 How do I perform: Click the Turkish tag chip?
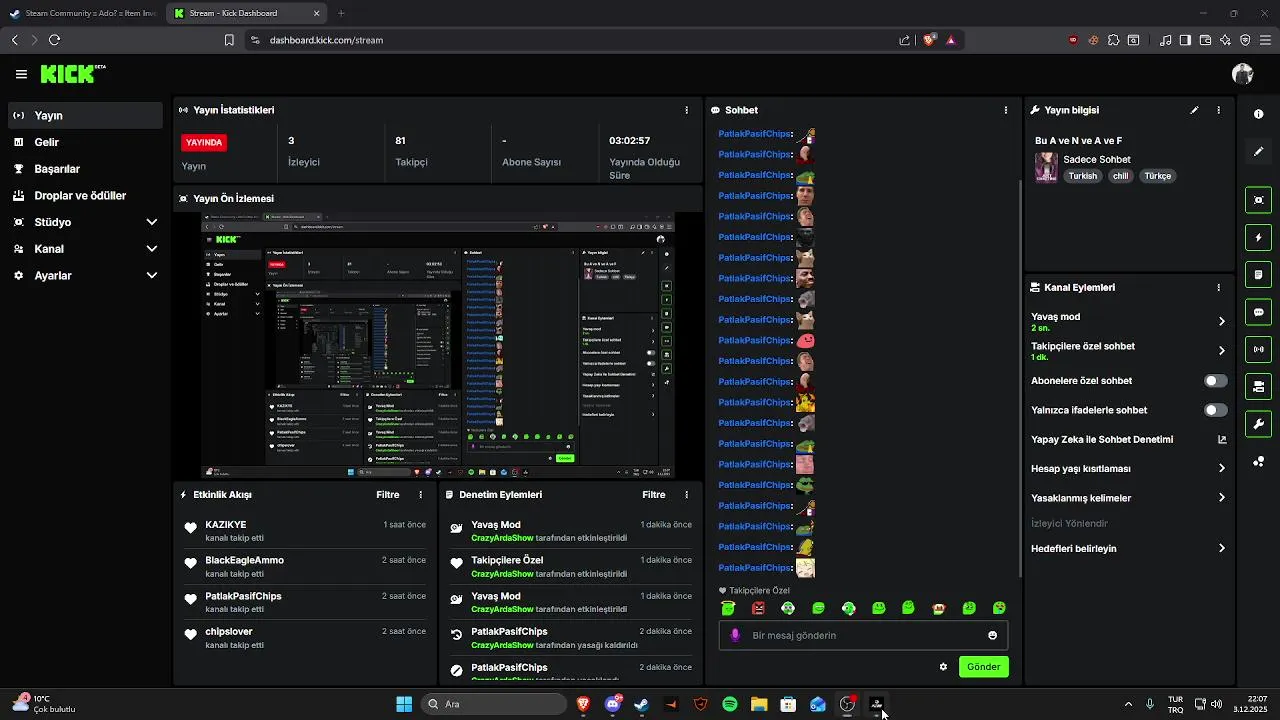pos(1082,176)
